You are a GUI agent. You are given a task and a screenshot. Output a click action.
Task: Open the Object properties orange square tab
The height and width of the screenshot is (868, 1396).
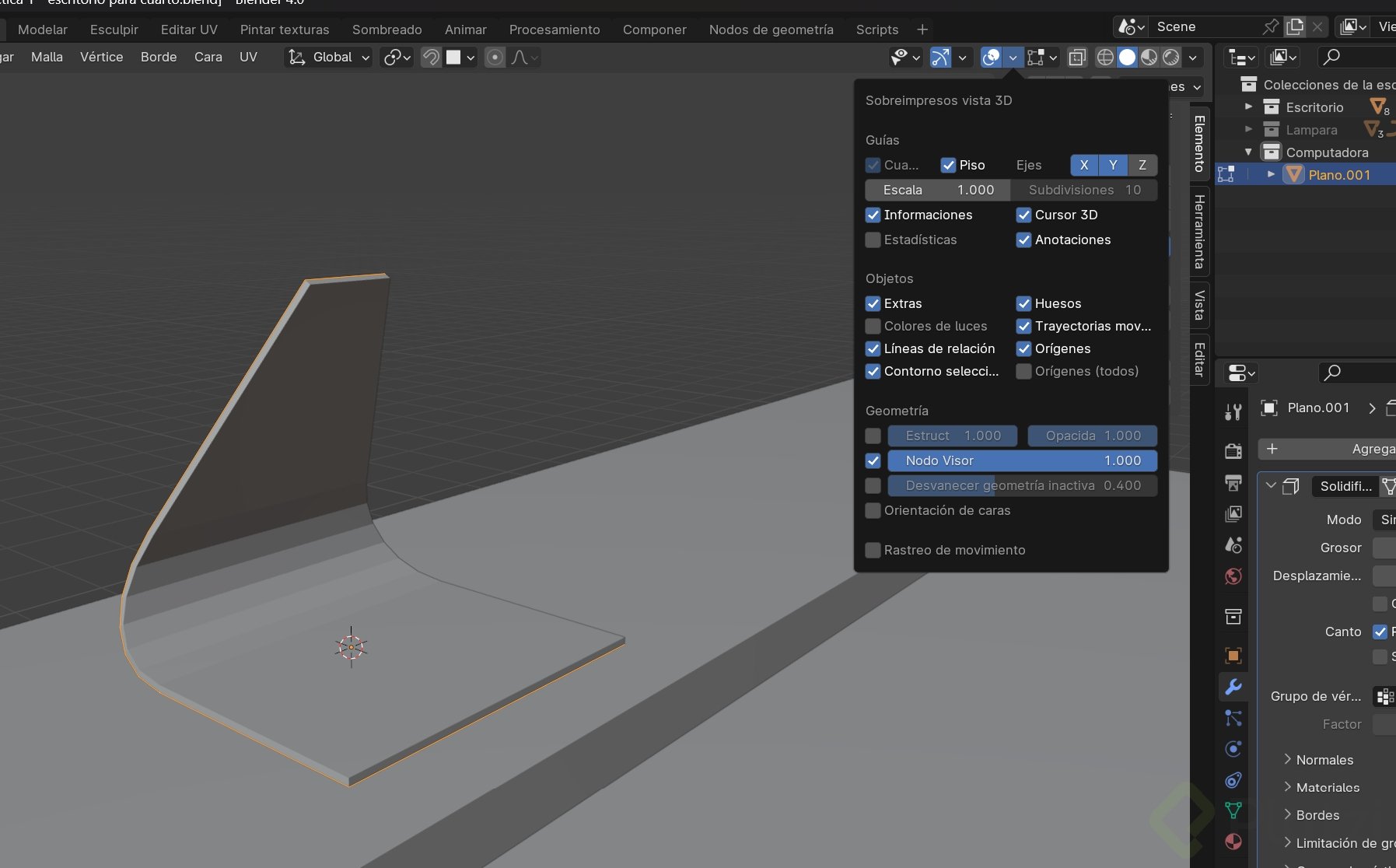(1233, 656)
